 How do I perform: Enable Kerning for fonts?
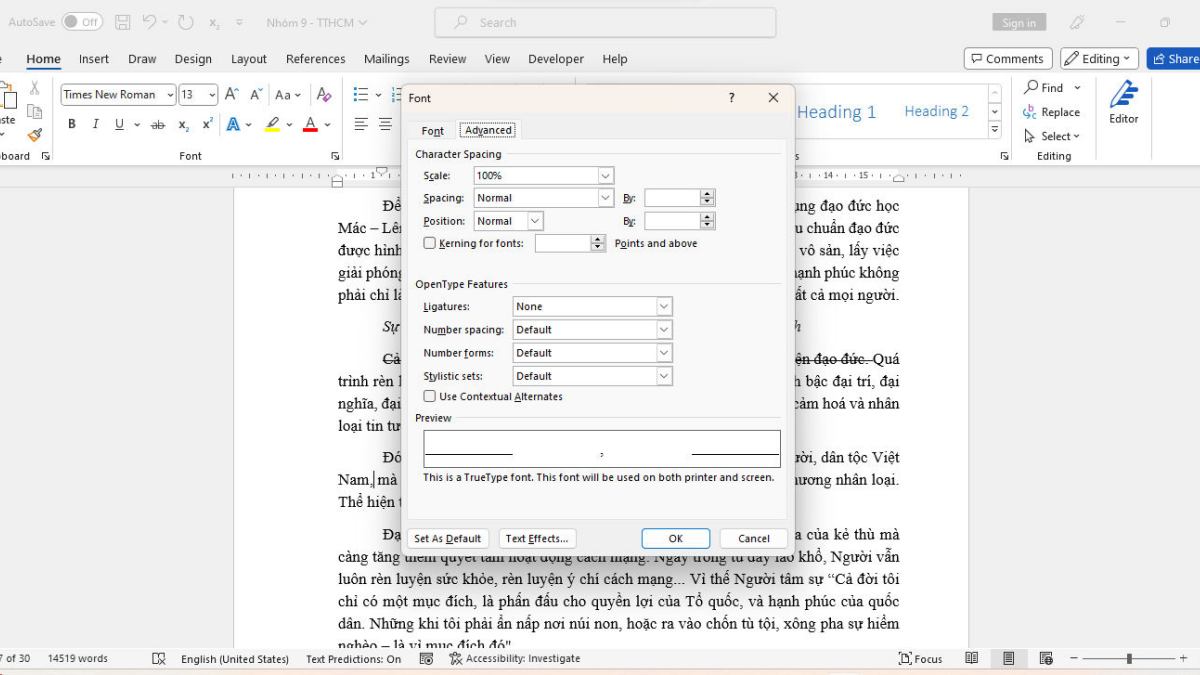(430, 243)
